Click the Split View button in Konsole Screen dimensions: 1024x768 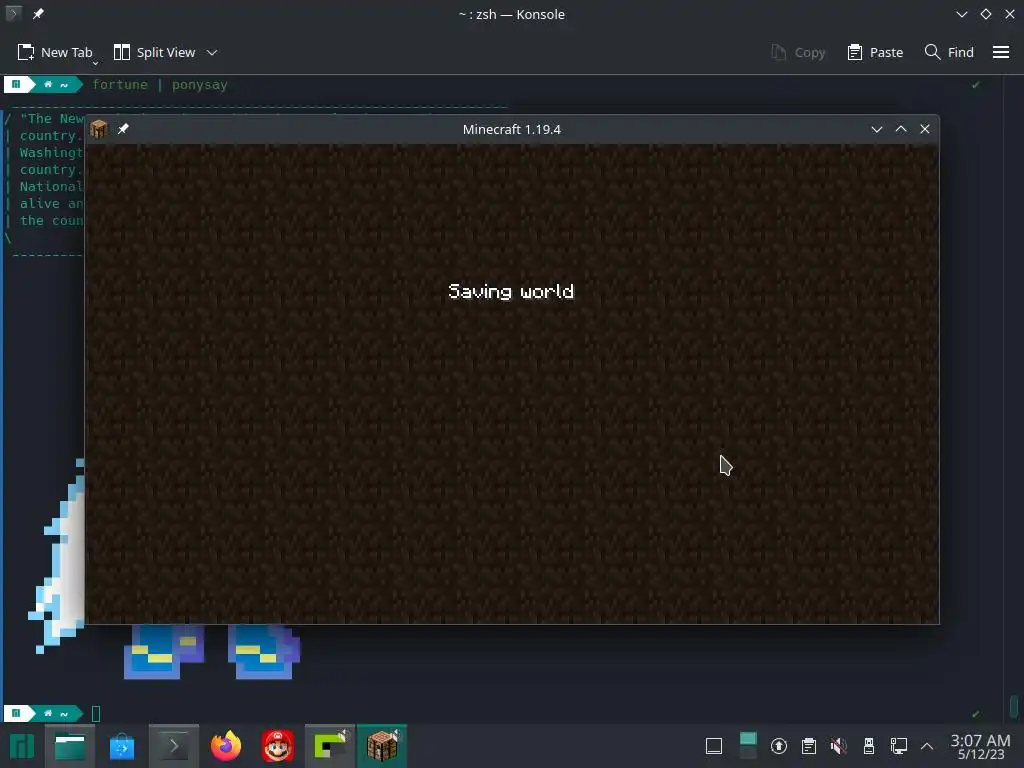pyautogui.click(x=154, y=52)
